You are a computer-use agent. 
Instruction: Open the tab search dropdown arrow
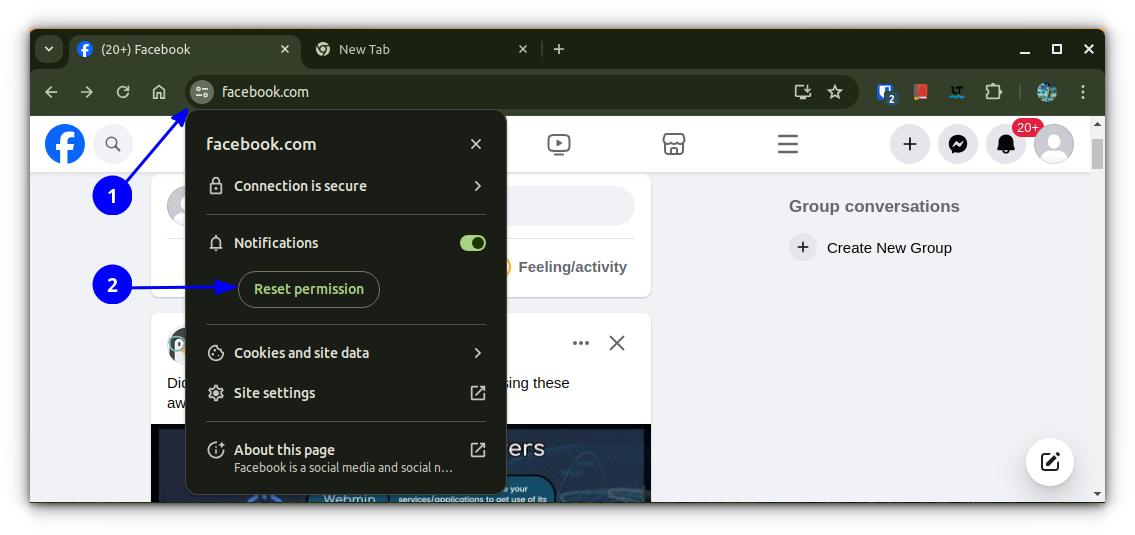48,49
